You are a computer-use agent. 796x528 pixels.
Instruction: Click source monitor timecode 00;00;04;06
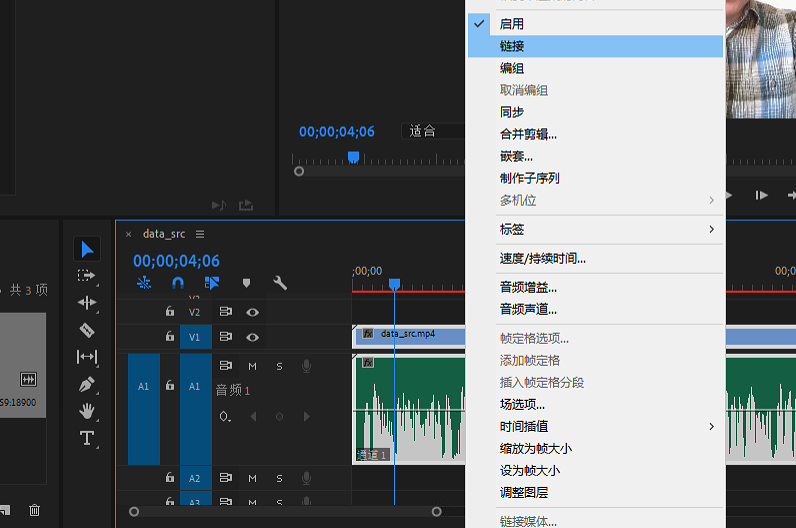click(337, 132)
